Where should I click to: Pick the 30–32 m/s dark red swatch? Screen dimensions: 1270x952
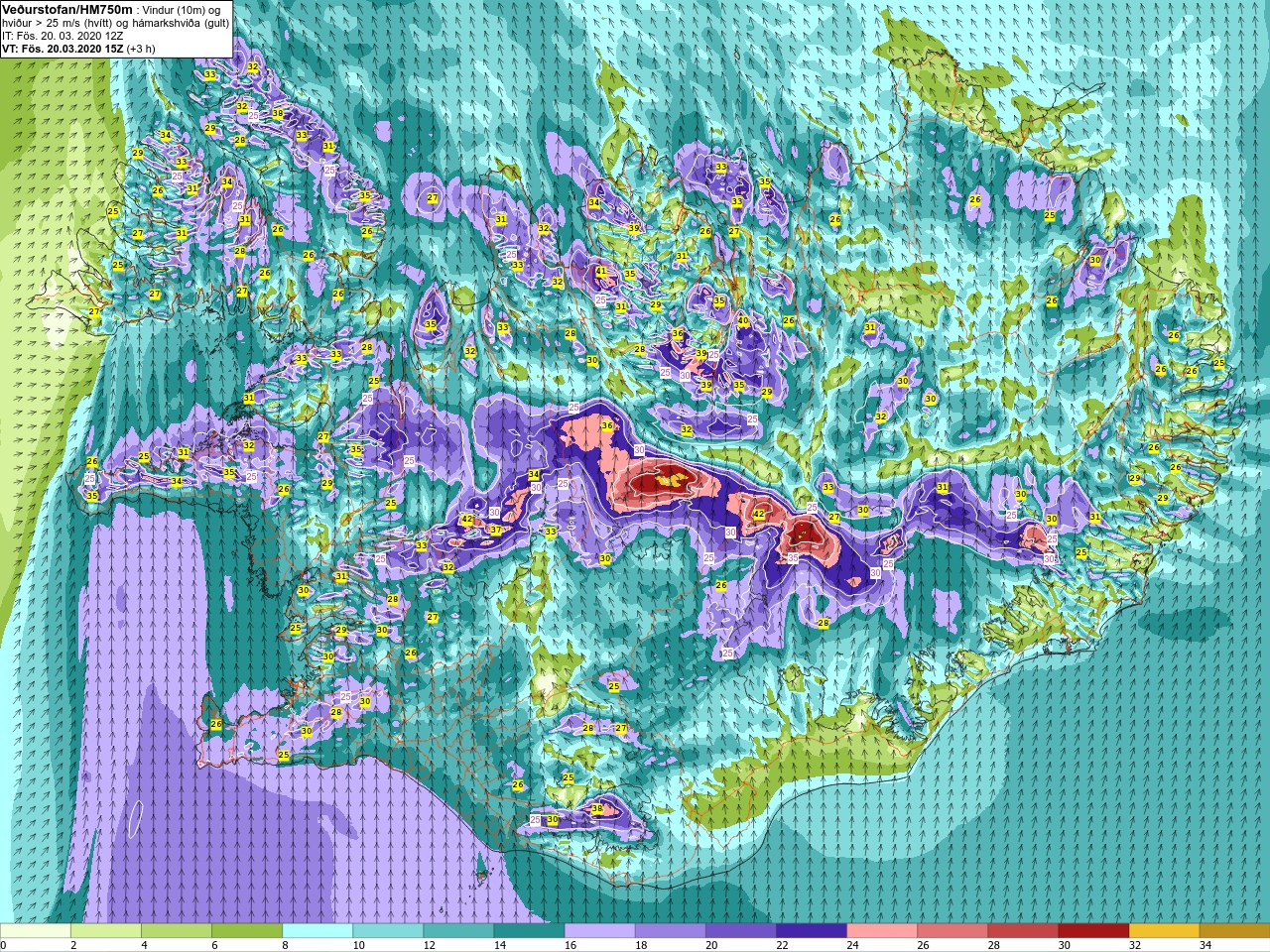(x=1092, y=931)
